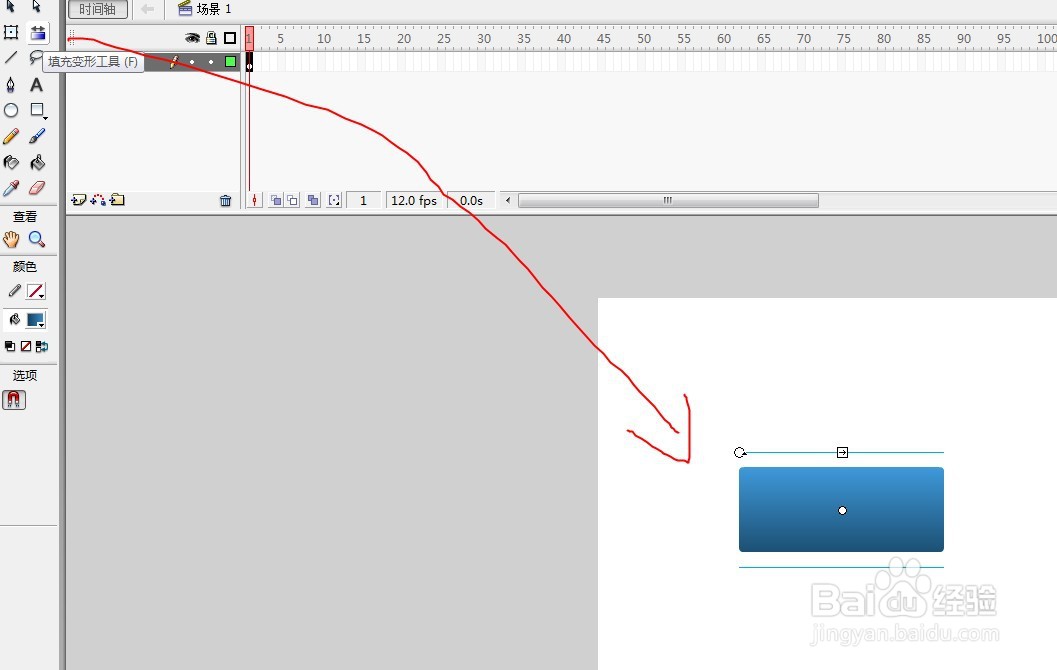
Task: Open the stroke color swatch picker
Action: [36, 291]
